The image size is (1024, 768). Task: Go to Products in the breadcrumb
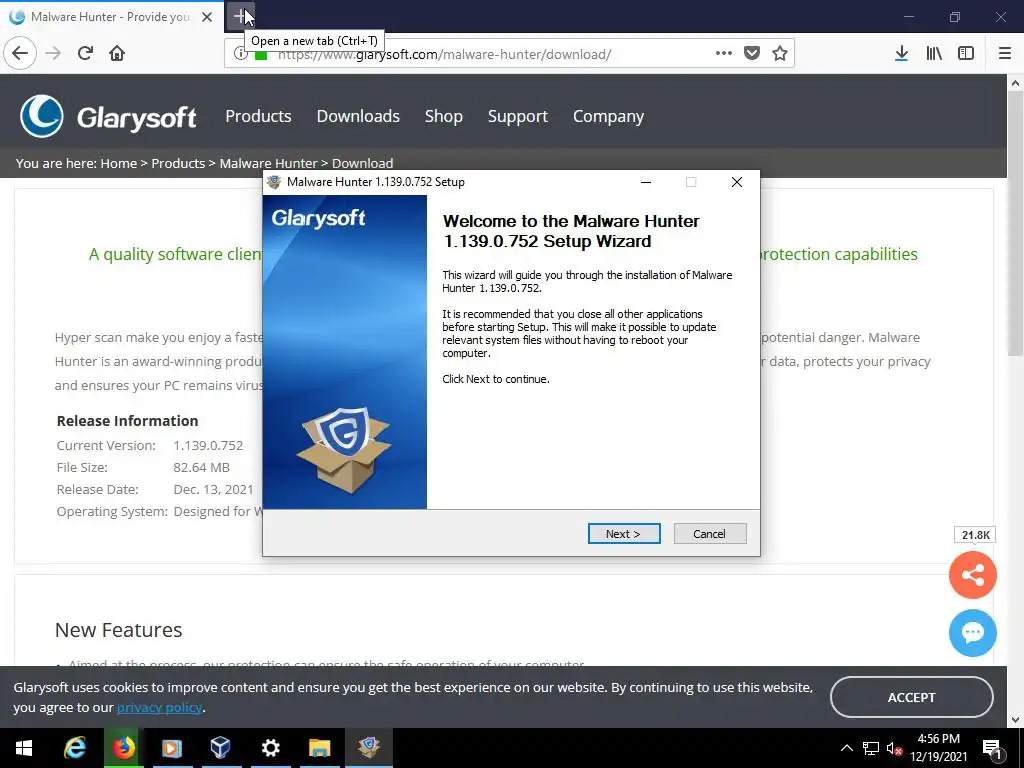pos(178,163)
